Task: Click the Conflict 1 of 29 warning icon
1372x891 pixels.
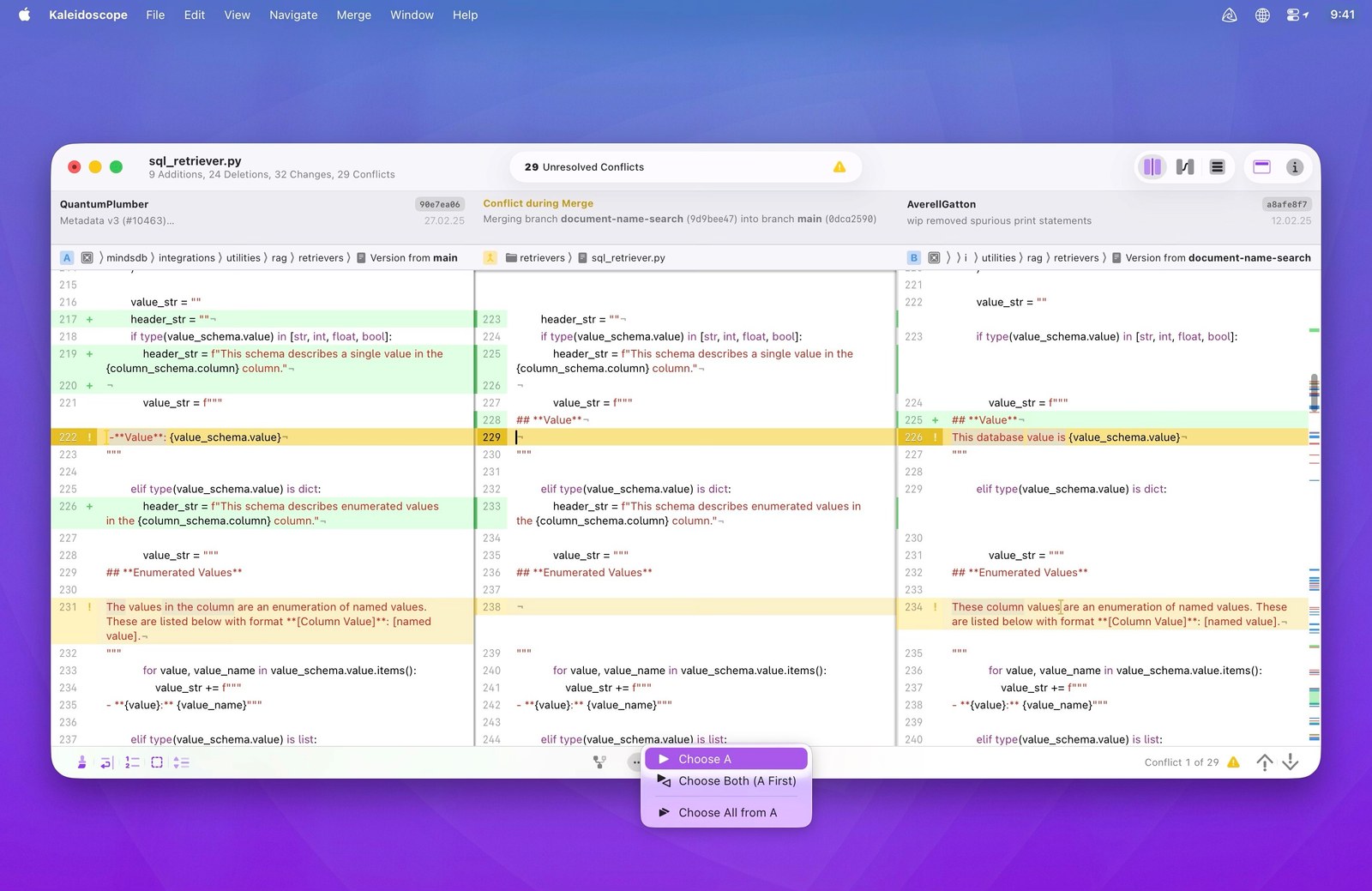Action: (1233, 762)
